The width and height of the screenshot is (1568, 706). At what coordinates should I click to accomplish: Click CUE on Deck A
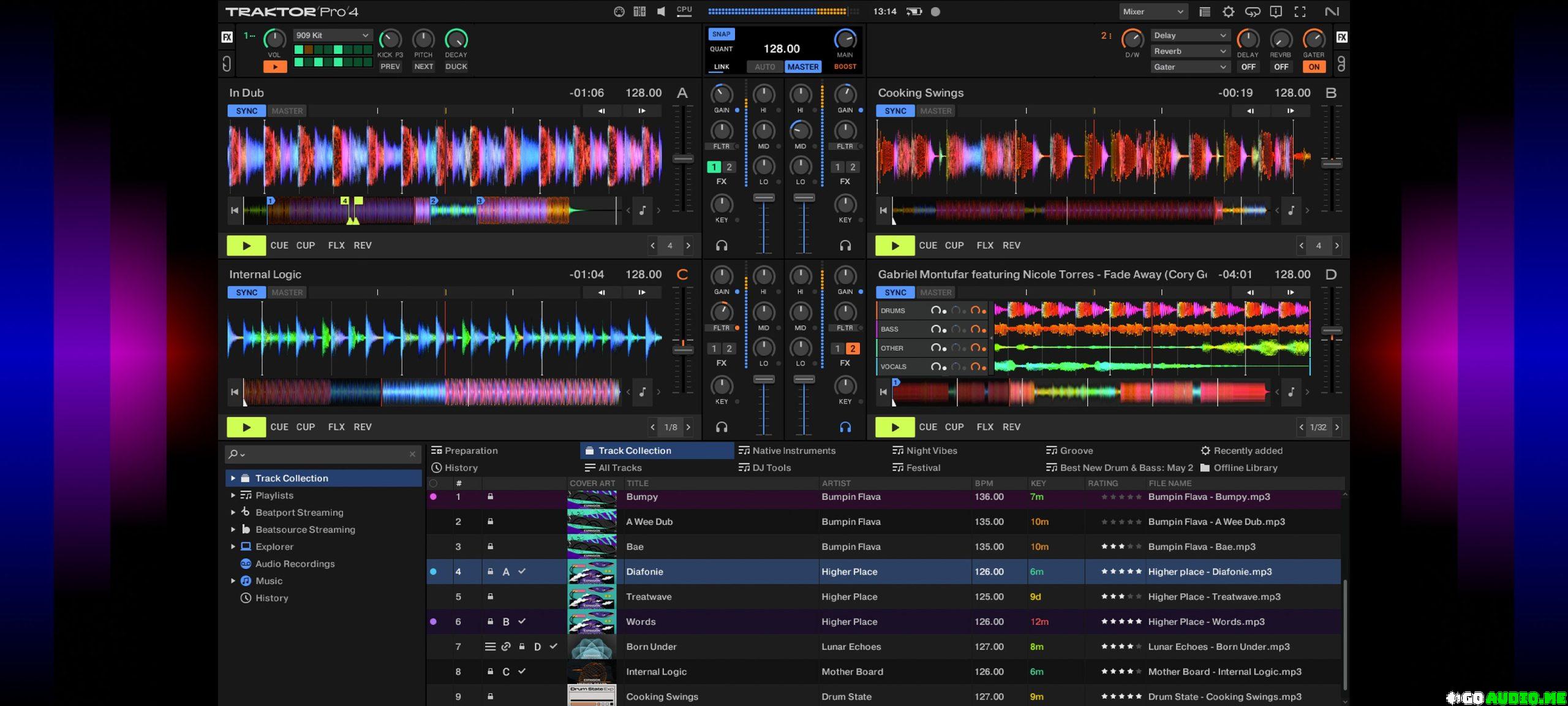[x=279, y=246]
